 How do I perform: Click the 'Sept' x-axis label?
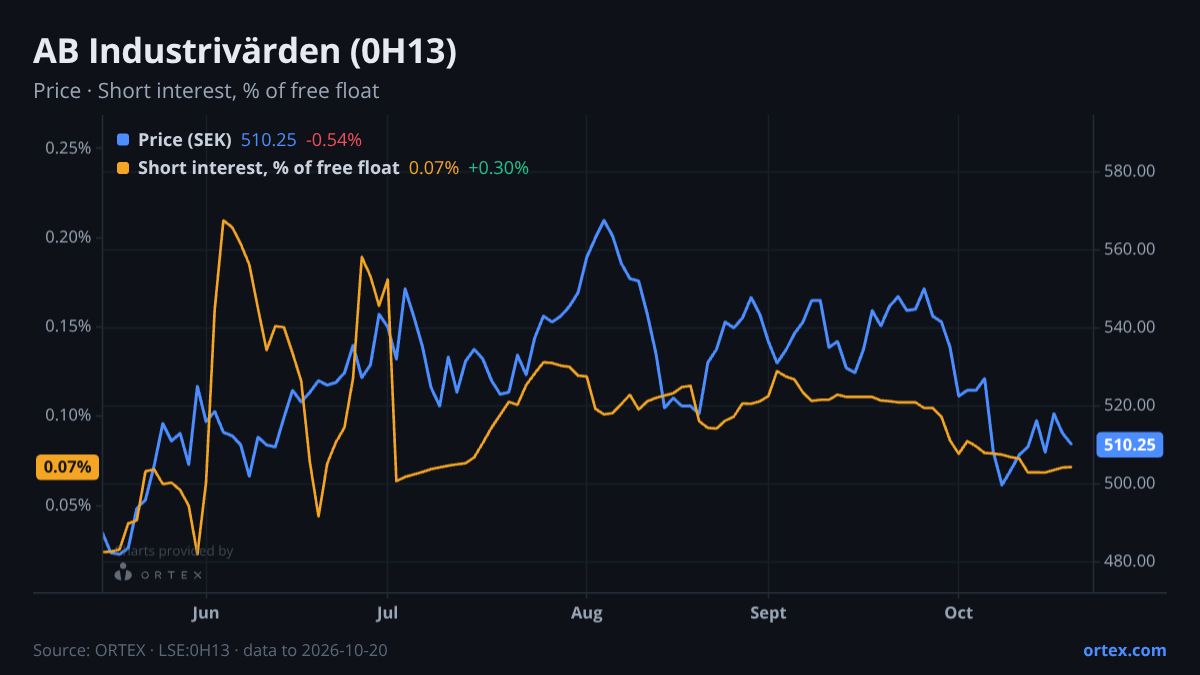coord(768,613)
